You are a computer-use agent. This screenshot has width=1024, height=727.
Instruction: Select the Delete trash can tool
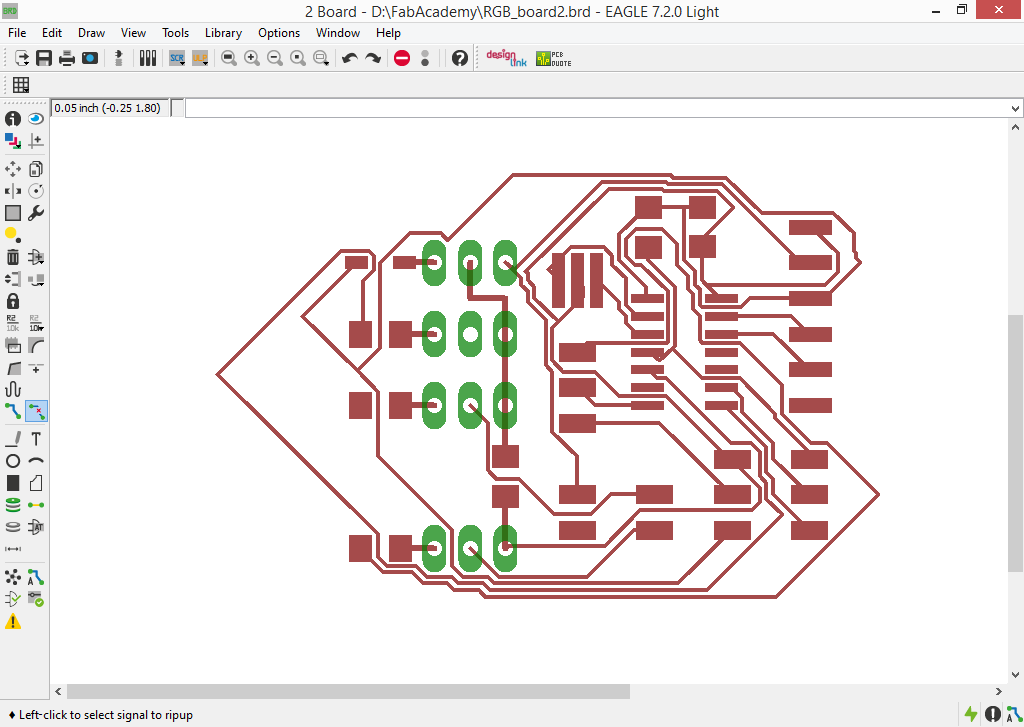[x=12, y=257]
